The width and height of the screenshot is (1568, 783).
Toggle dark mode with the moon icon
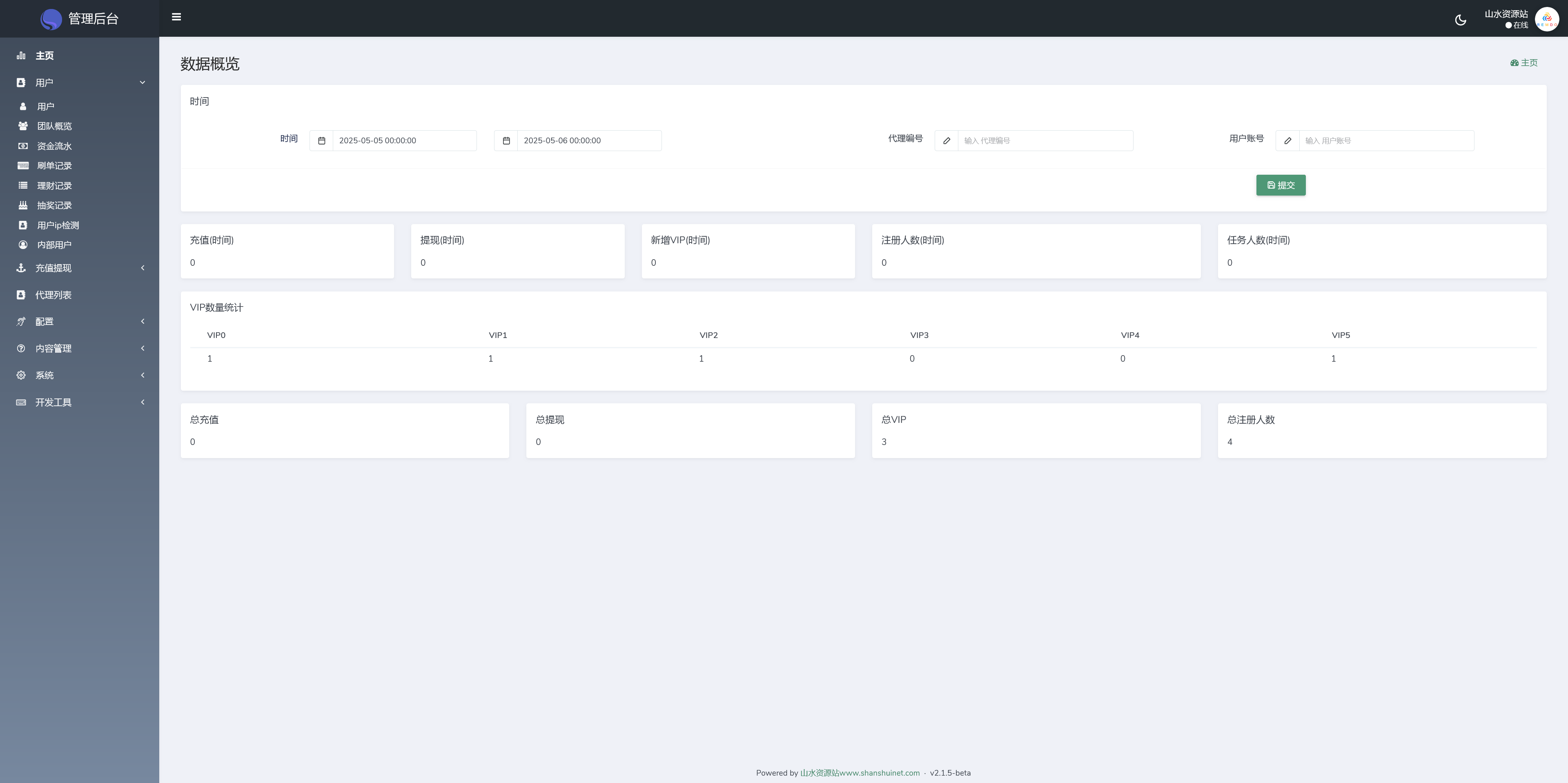click(x=1460, y=20)
